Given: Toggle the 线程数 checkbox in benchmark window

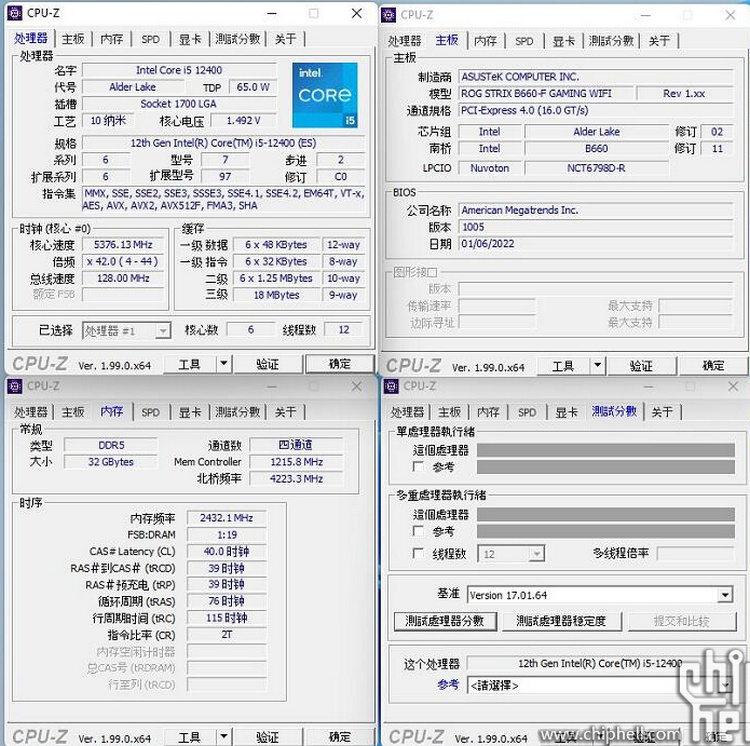Looking at the screenshot, I should pos(419,553).
